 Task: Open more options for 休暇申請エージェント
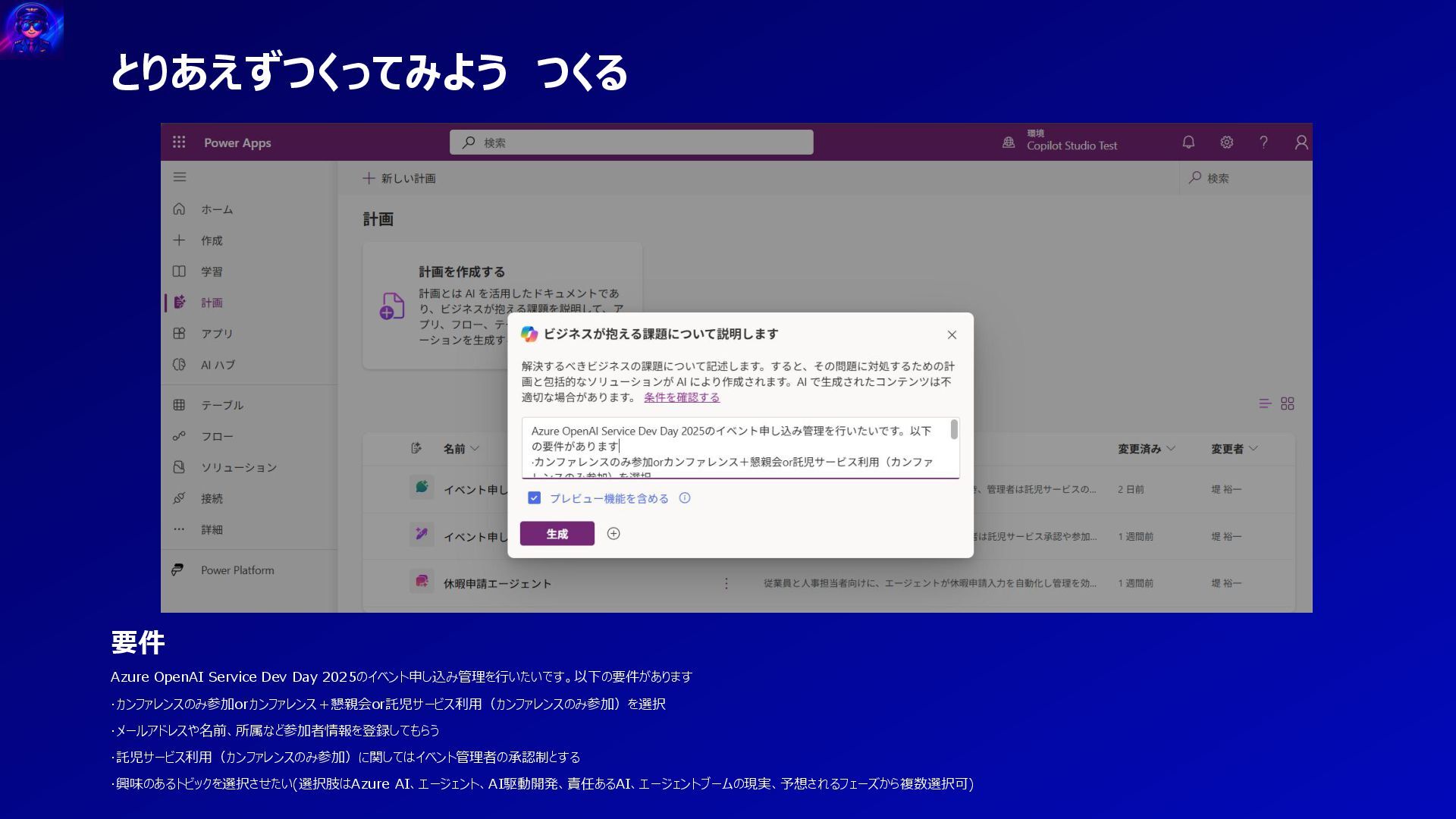[726, 583]
